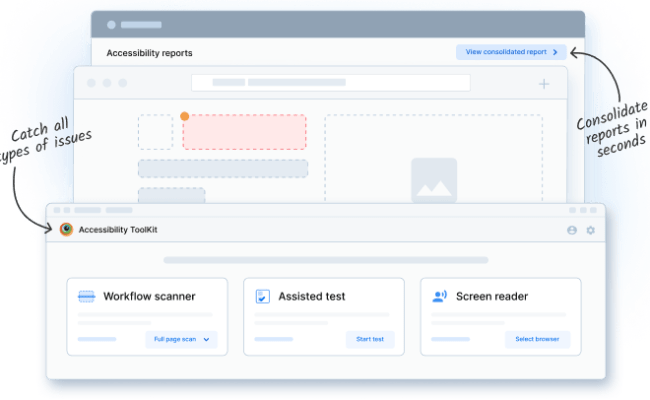Open View consolidated report

point(511,52)
